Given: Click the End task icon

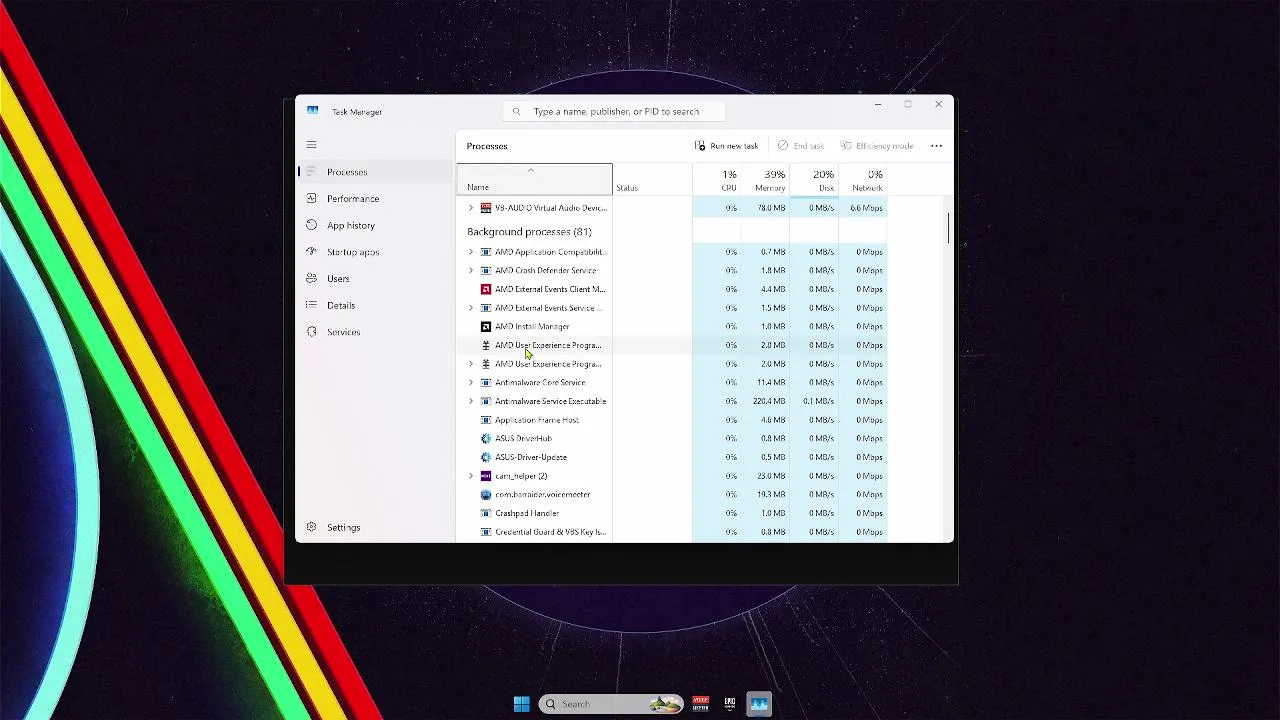Looking at the screenshot, I should (783, 146).
